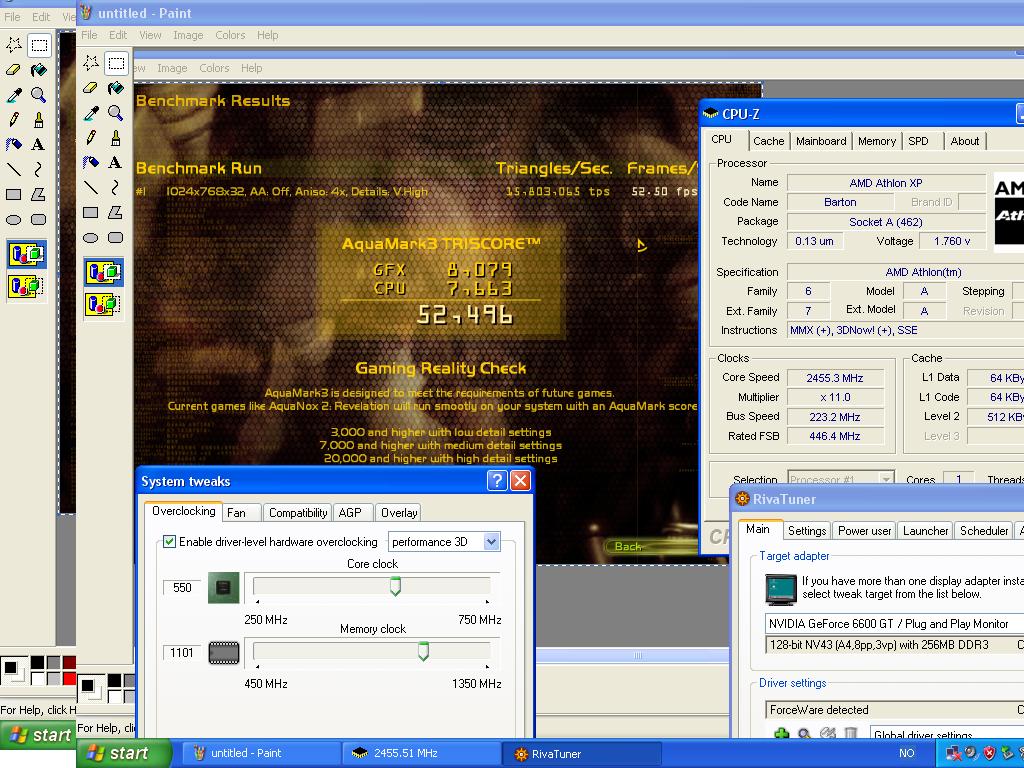This screenshot has width=1024, height=768.
Task: Select the Ellipse tool in untitled - Paint toolbox
Action: (91, 238)
